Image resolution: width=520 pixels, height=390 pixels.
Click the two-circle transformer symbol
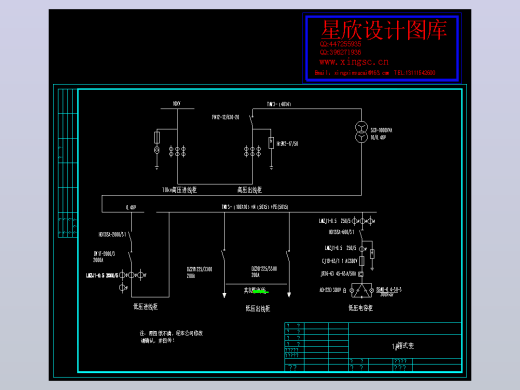pos(361,132)
